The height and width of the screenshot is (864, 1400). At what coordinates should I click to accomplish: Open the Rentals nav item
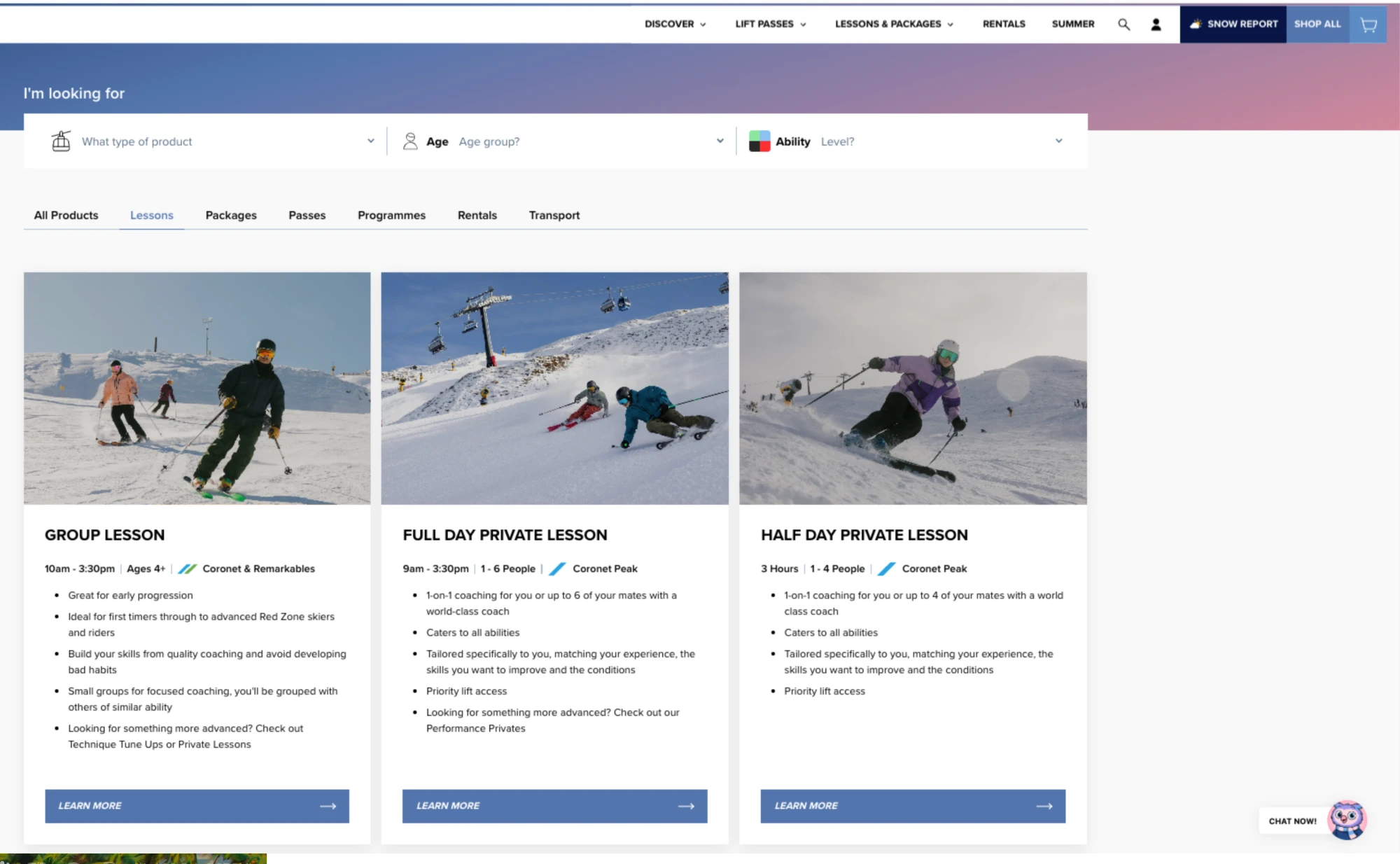1004,24
